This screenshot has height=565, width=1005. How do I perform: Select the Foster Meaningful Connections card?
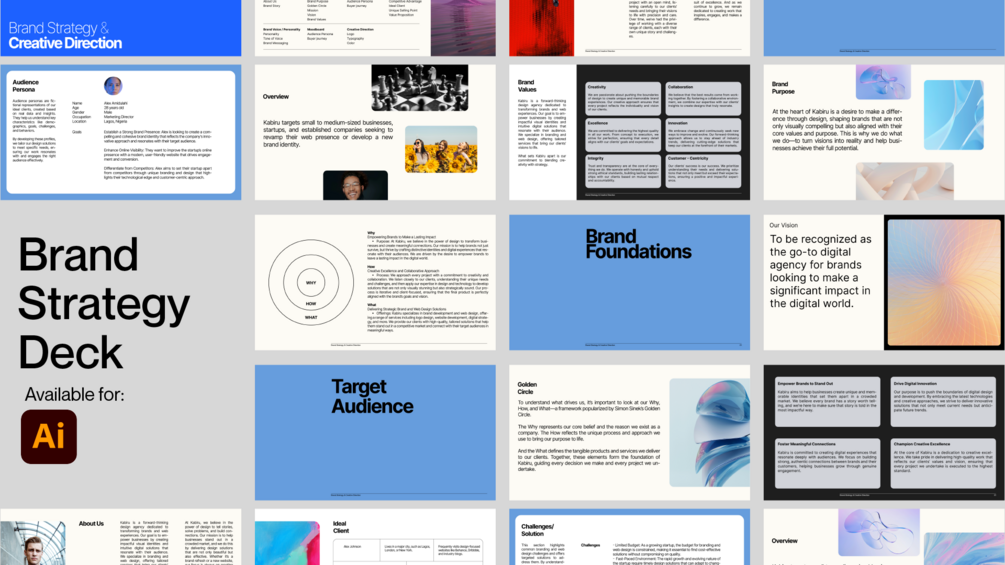[x=827, y=463]
